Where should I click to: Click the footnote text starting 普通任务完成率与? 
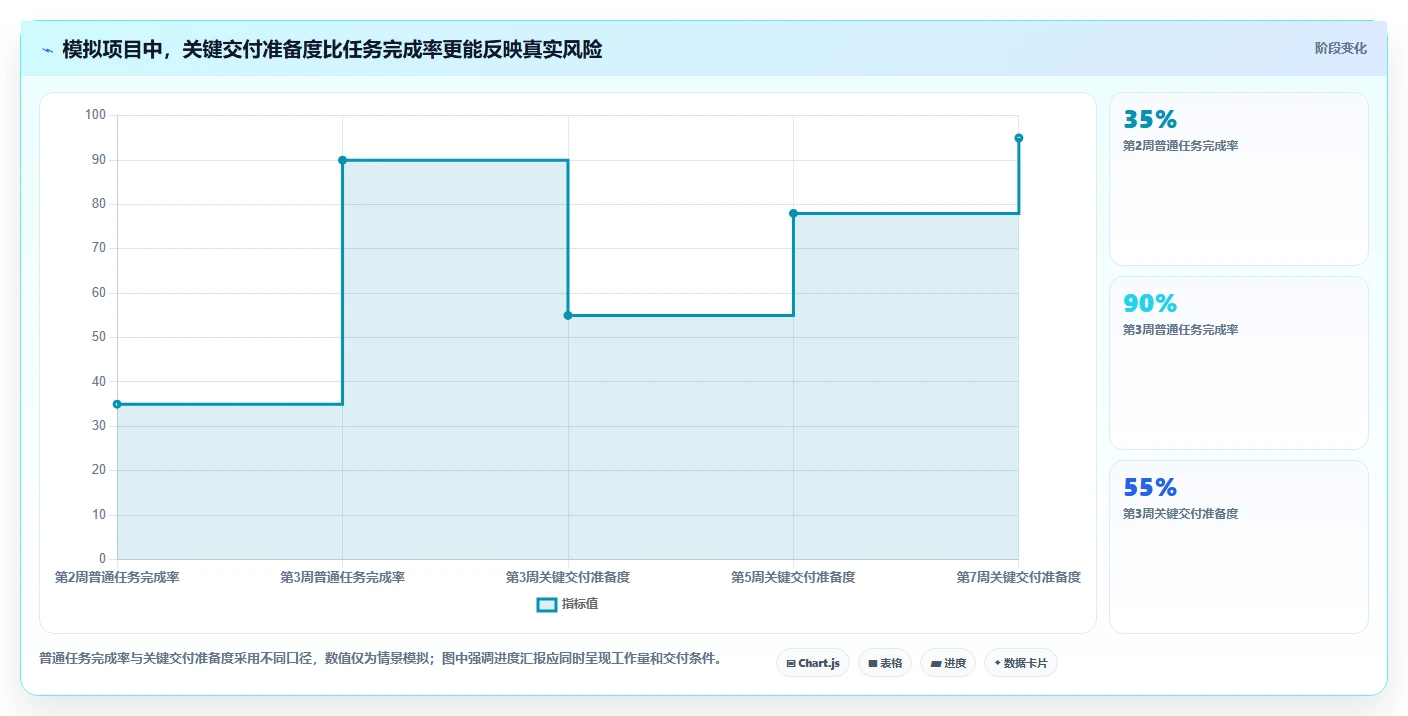[380, 659]
